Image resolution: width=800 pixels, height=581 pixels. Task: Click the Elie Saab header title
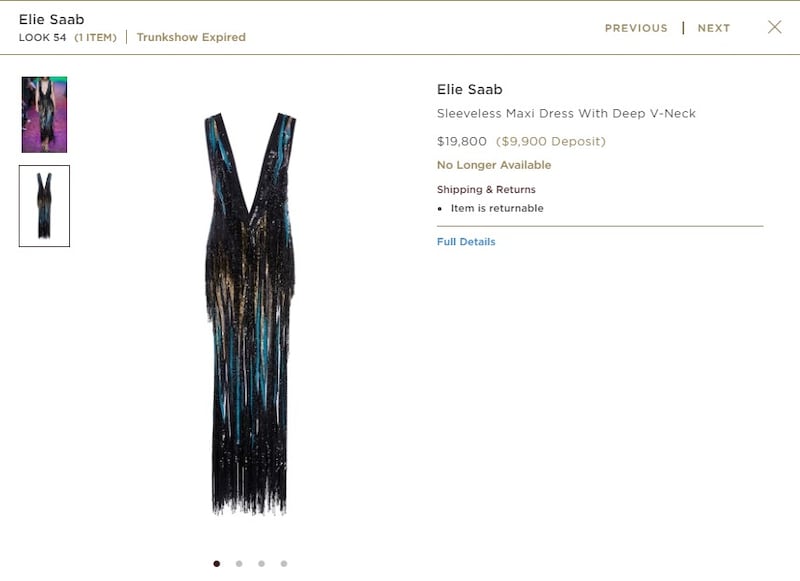[52, 19]
